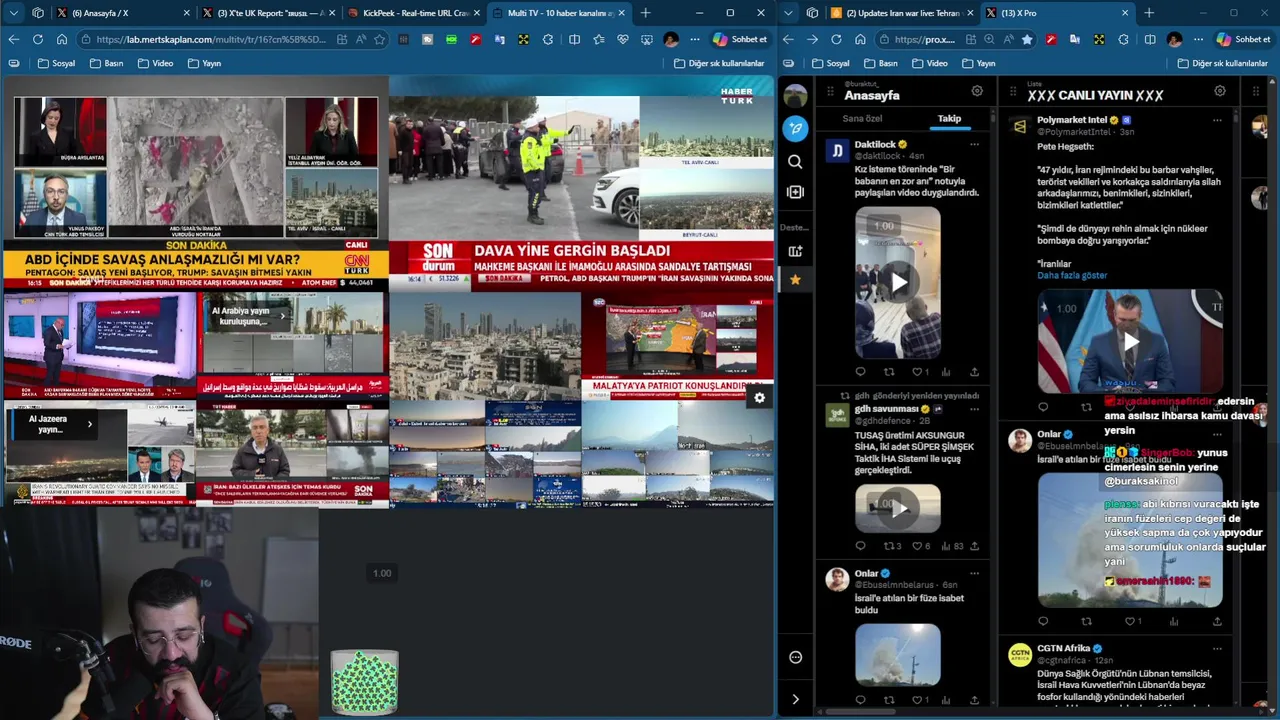Open tab actions menu in left browser
This screenshot has width=1280, height=720.
(x=13, y=13)
